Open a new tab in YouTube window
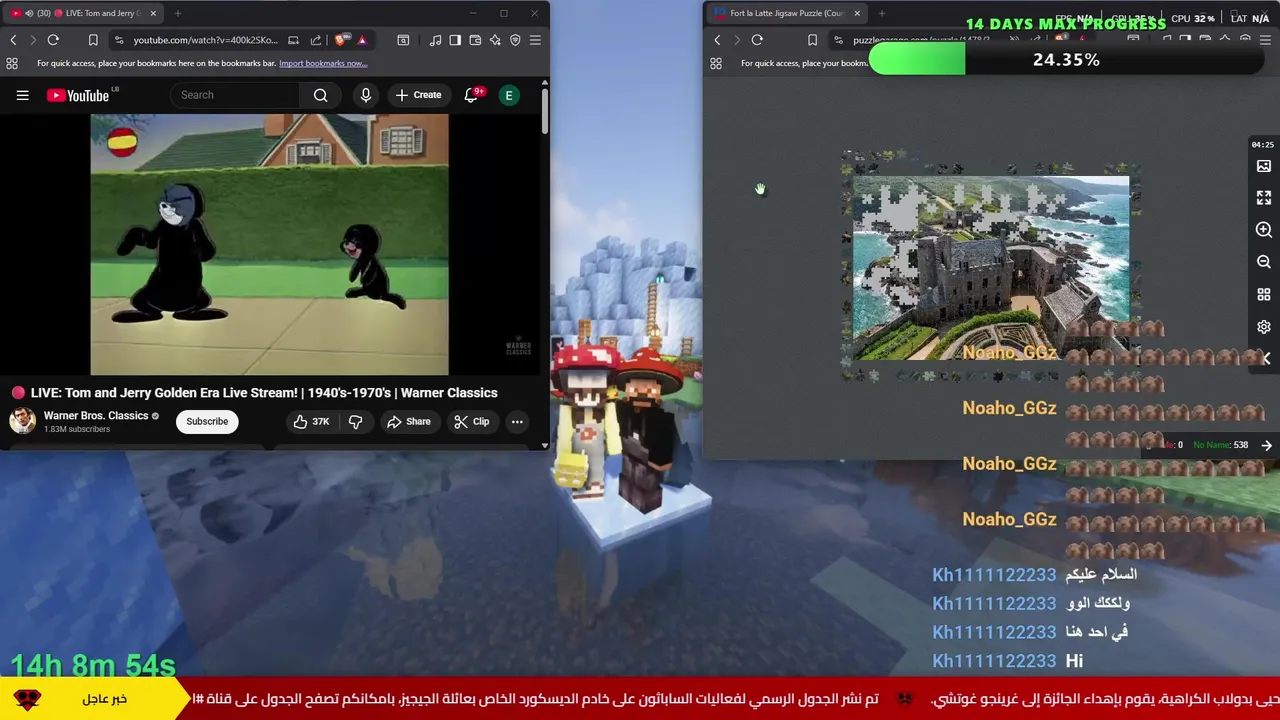Viewport: 1280px width, 720px height. click(178, 13)
